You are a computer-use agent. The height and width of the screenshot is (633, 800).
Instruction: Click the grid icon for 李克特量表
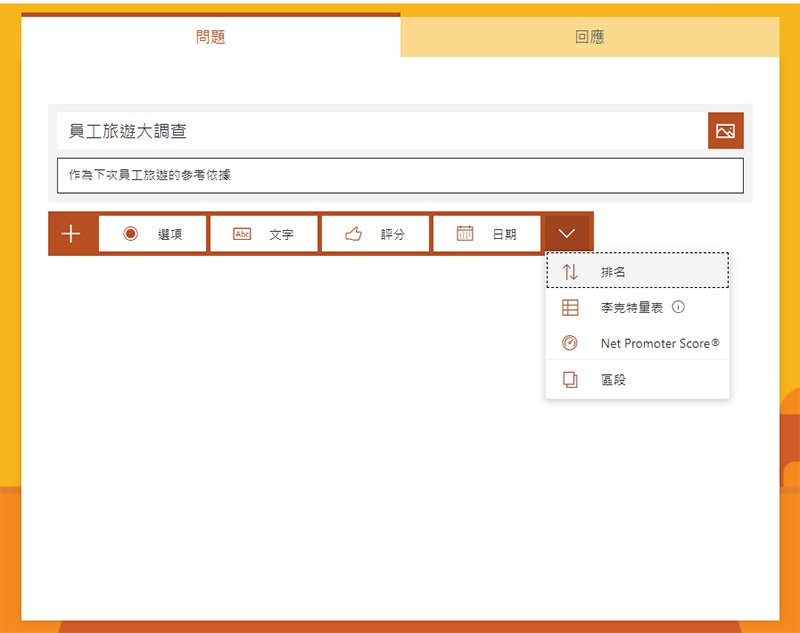click(570, 308)
